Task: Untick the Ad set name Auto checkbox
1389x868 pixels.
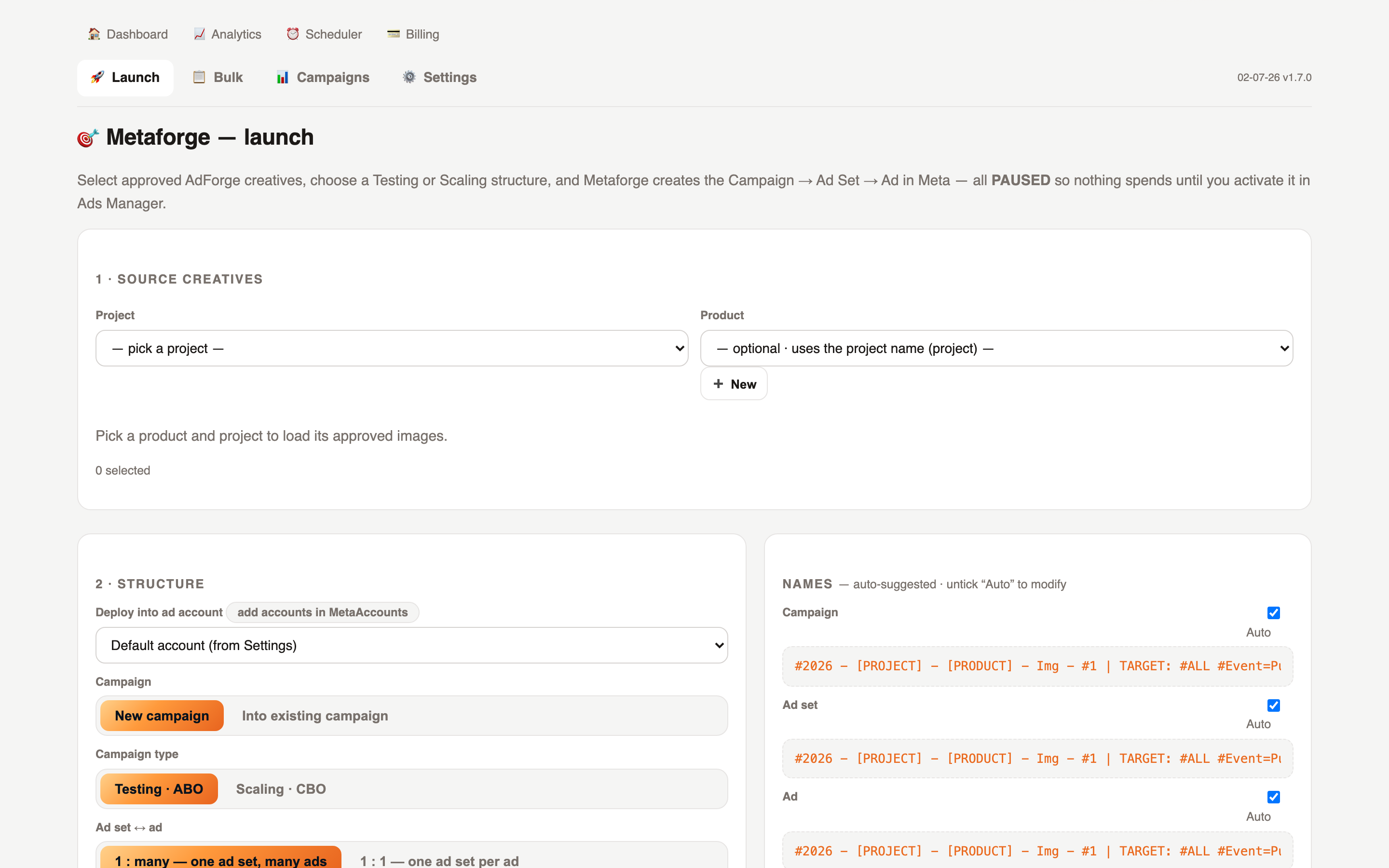Action: [1273, 705]
